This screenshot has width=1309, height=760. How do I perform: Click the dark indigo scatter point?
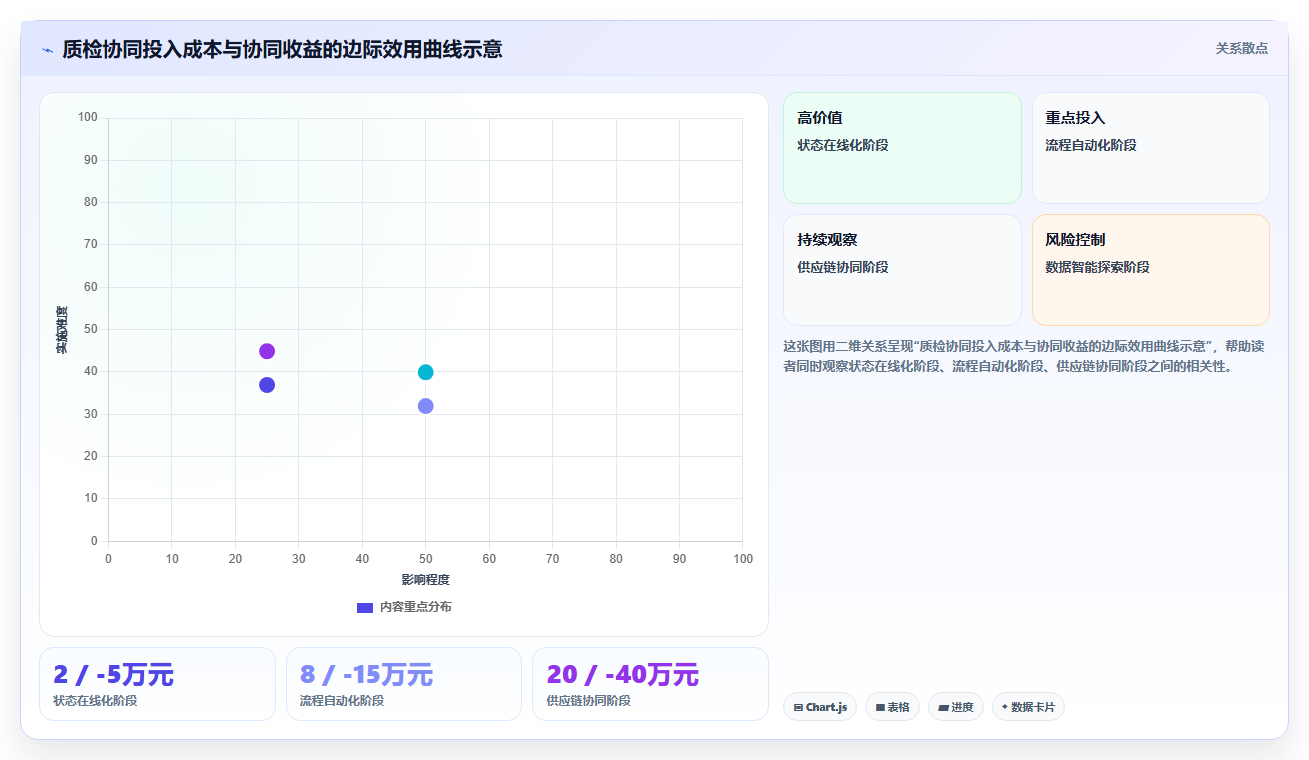pyautogui.click(x=267, y=385)
